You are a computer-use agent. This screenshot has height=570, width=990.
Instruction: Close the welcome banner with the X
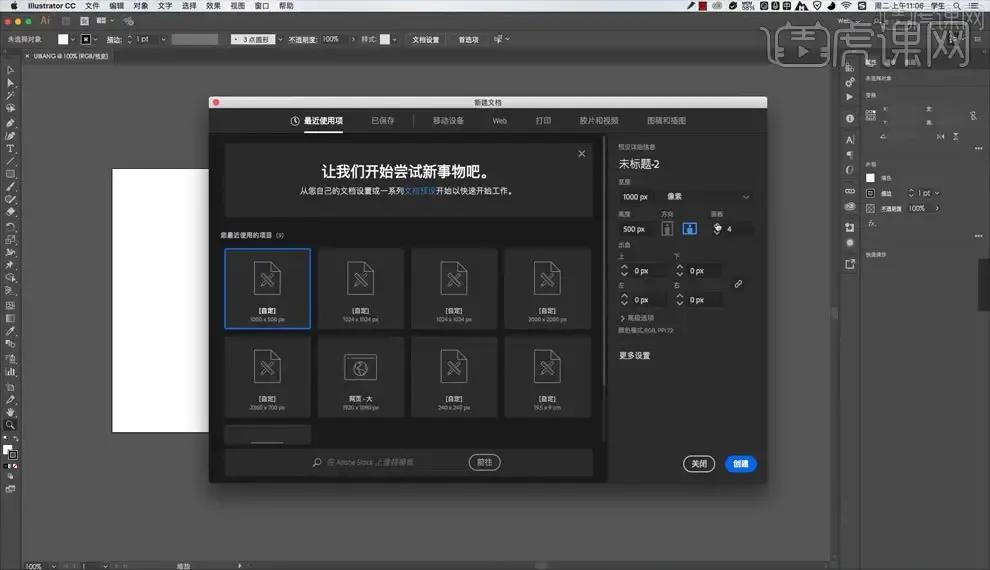[x=581, y=154]
